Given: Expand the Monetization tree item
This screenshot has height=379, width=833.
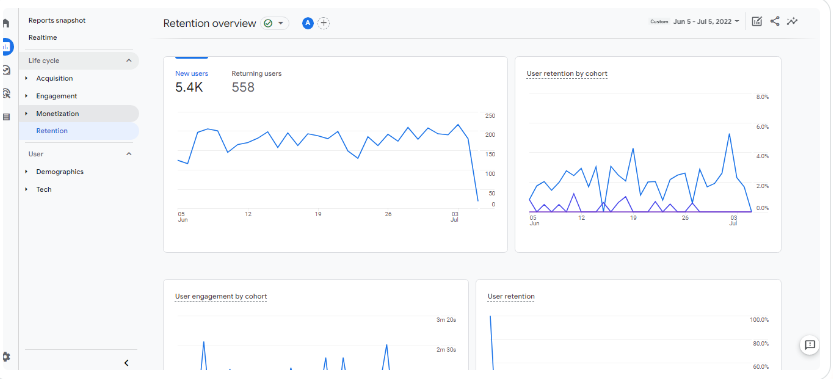Looking at the screenshot, I should pos(27,114).
